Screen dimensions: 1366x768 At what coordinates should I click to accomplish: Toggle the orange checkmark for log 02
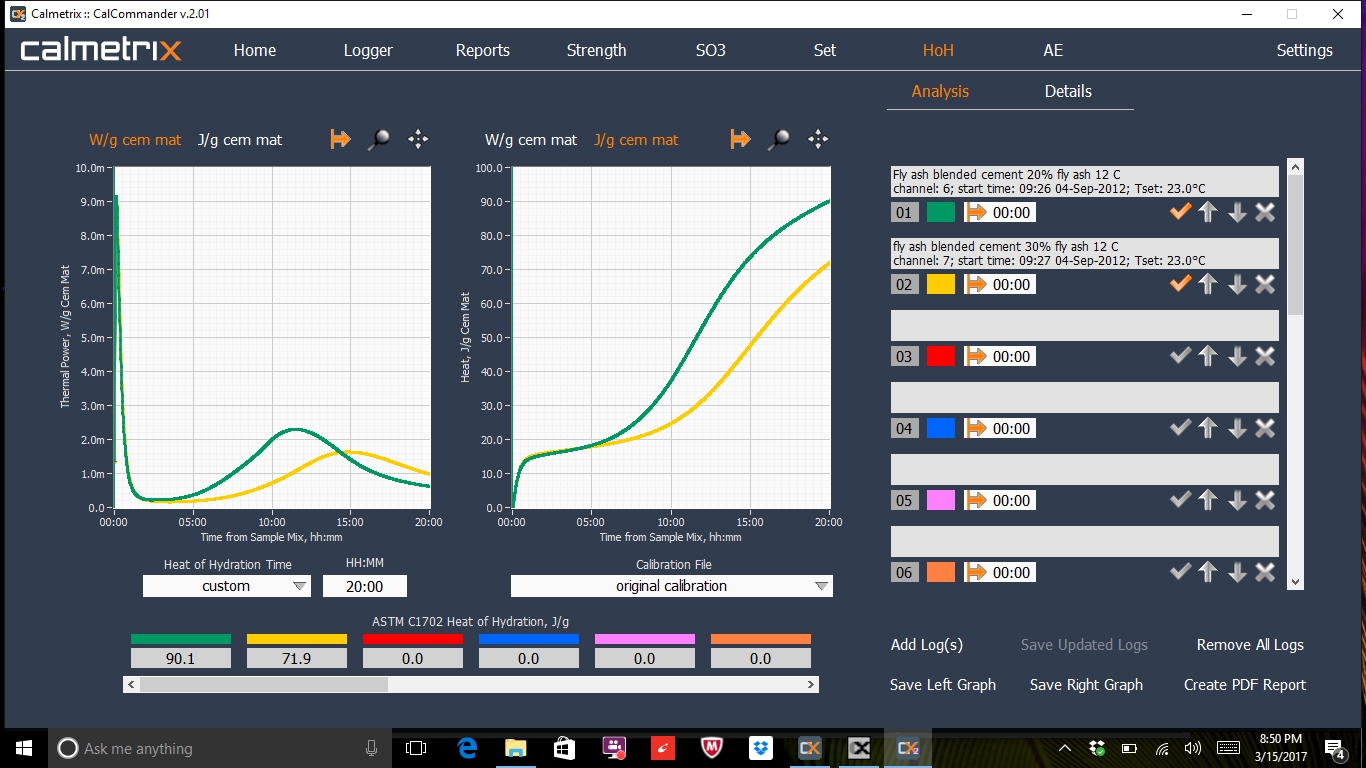pyautogui.click(x=1180, y=283)
